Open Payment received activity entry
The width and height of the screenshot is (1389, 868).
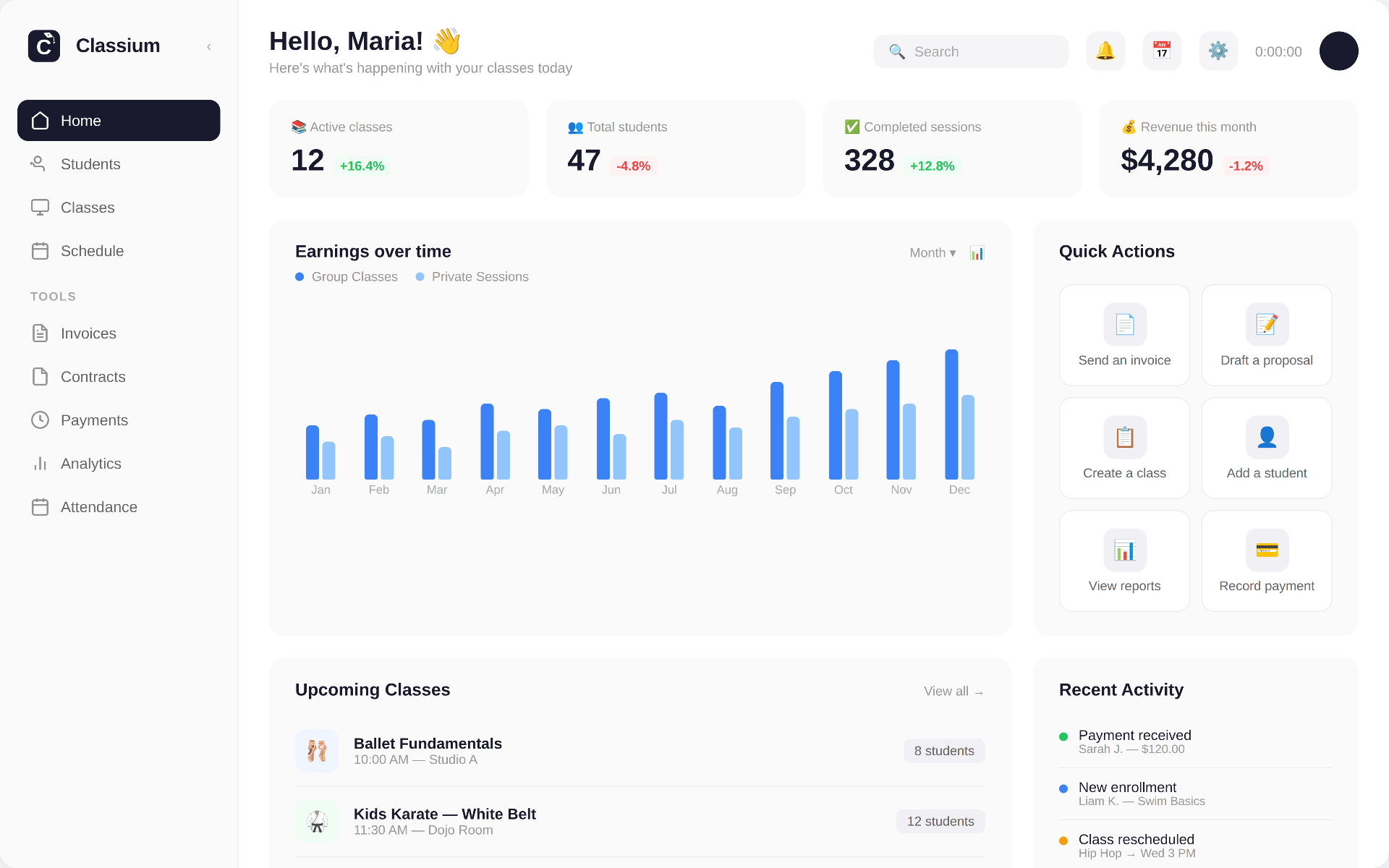[x=1196, y=741]
